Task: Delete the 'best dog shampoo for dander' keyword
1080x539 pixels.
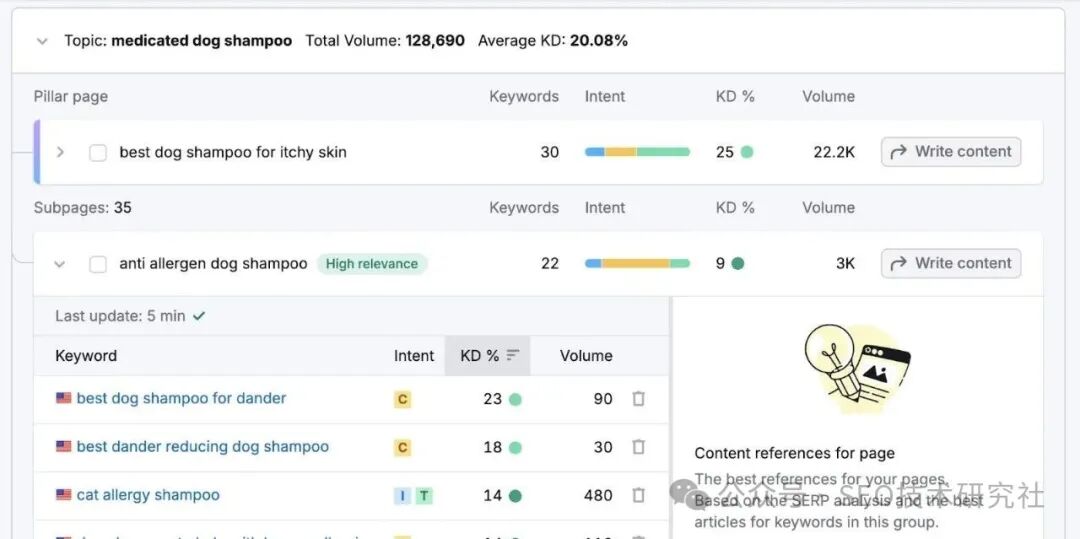Action: coord(638,398)
